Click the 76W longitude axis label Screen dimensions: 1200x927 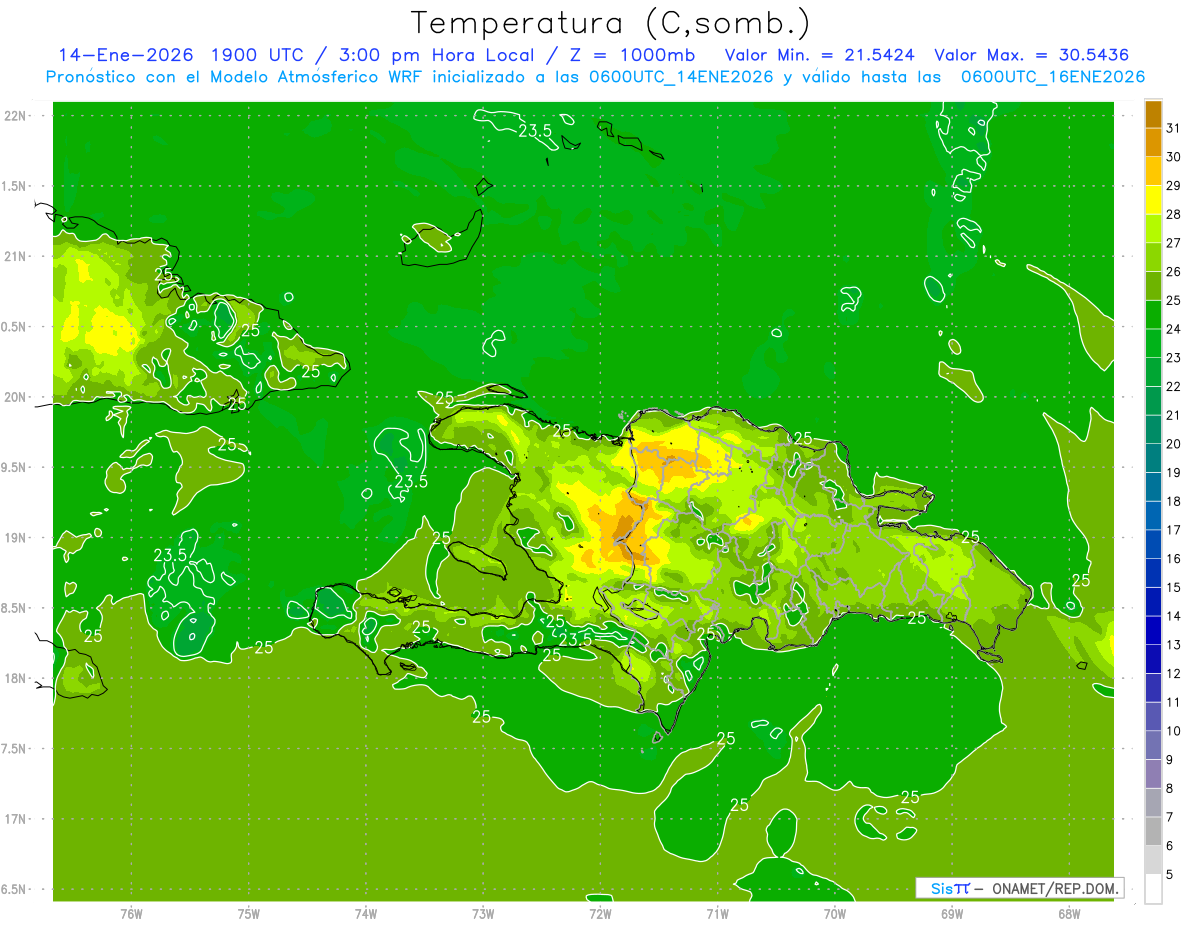coord(131,913)
